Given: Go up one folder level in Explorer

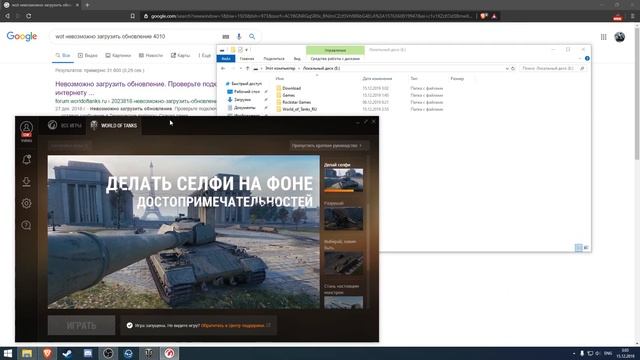Looking at the screenshot, I should click(x=247, y=68).
